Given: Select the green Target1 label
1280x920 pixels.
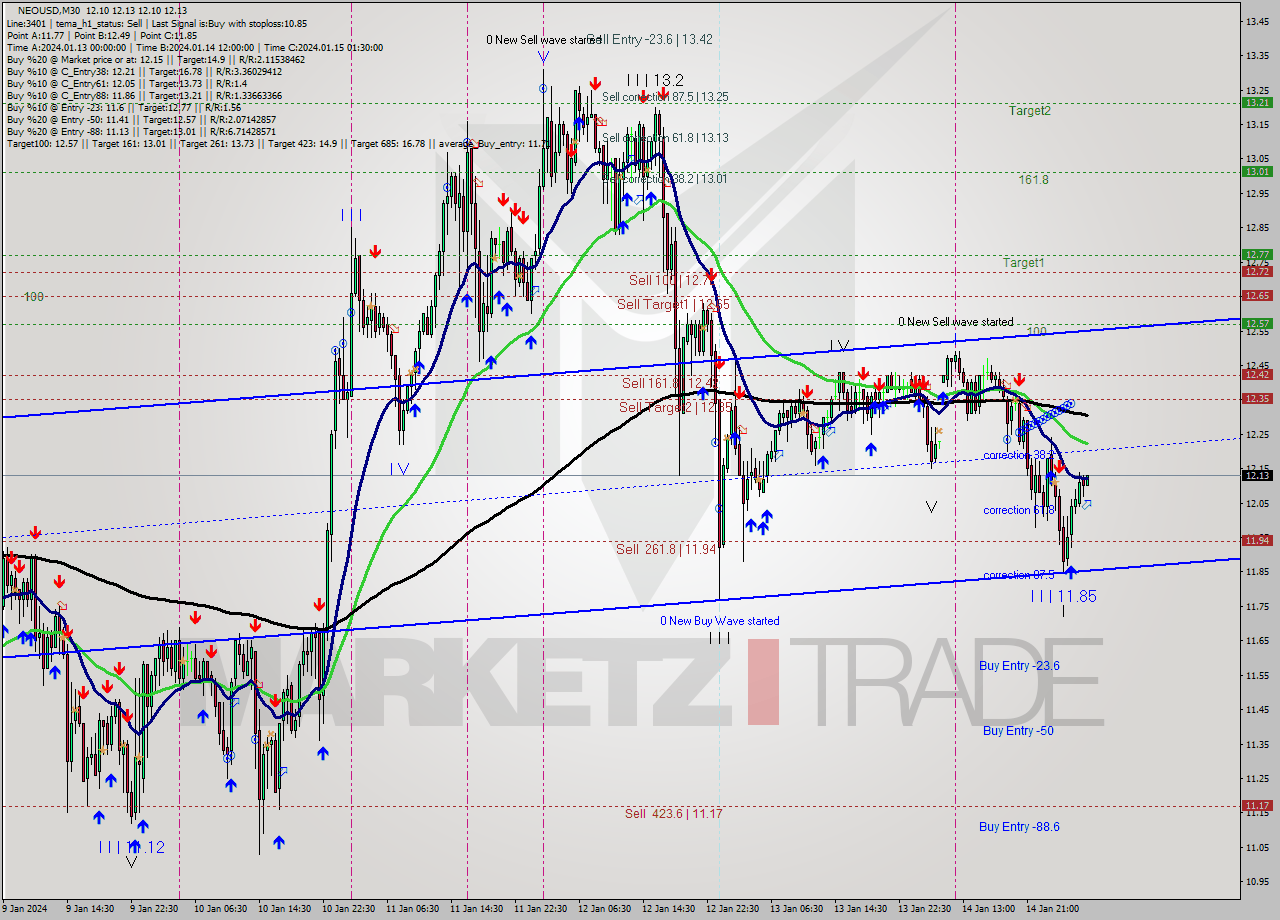Looking at the screenshot, I should (x=1024, y=263).
